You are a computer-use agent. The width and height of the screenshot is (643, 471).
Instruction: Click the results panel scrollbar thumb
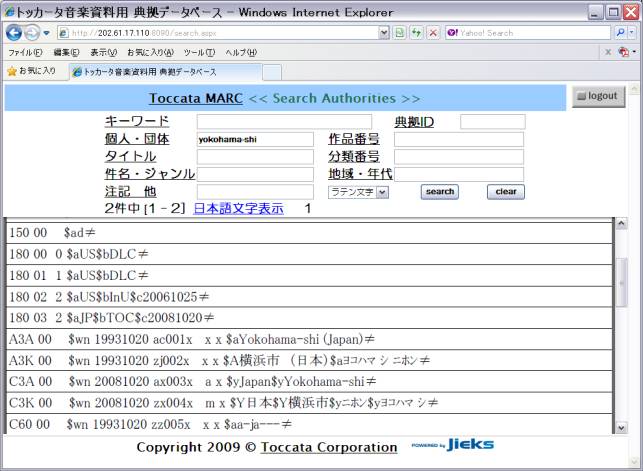(621, 282)
